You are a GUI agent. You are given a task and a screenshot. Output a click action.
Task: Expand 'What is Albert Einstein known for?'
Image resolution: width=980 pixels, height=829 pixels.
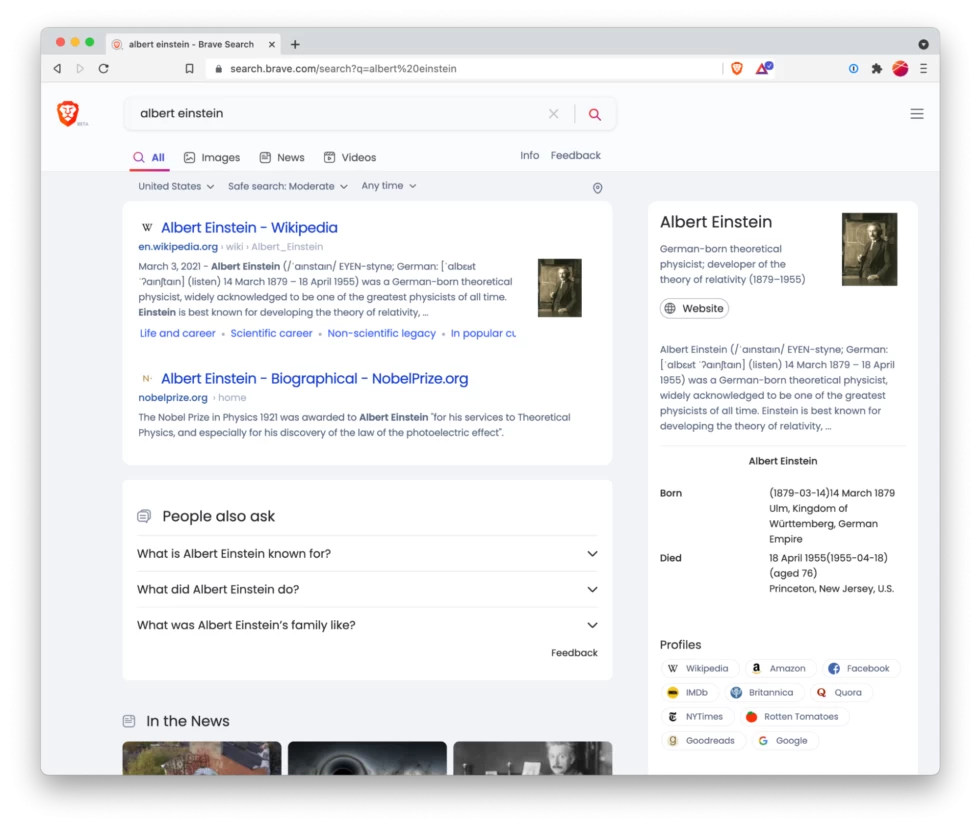tap(367, 554)
